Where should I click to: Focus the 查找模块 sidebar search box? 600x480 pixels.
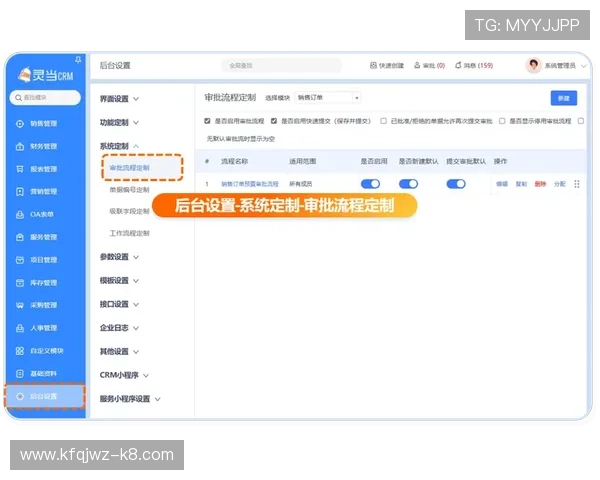click(x=45, y=98)
